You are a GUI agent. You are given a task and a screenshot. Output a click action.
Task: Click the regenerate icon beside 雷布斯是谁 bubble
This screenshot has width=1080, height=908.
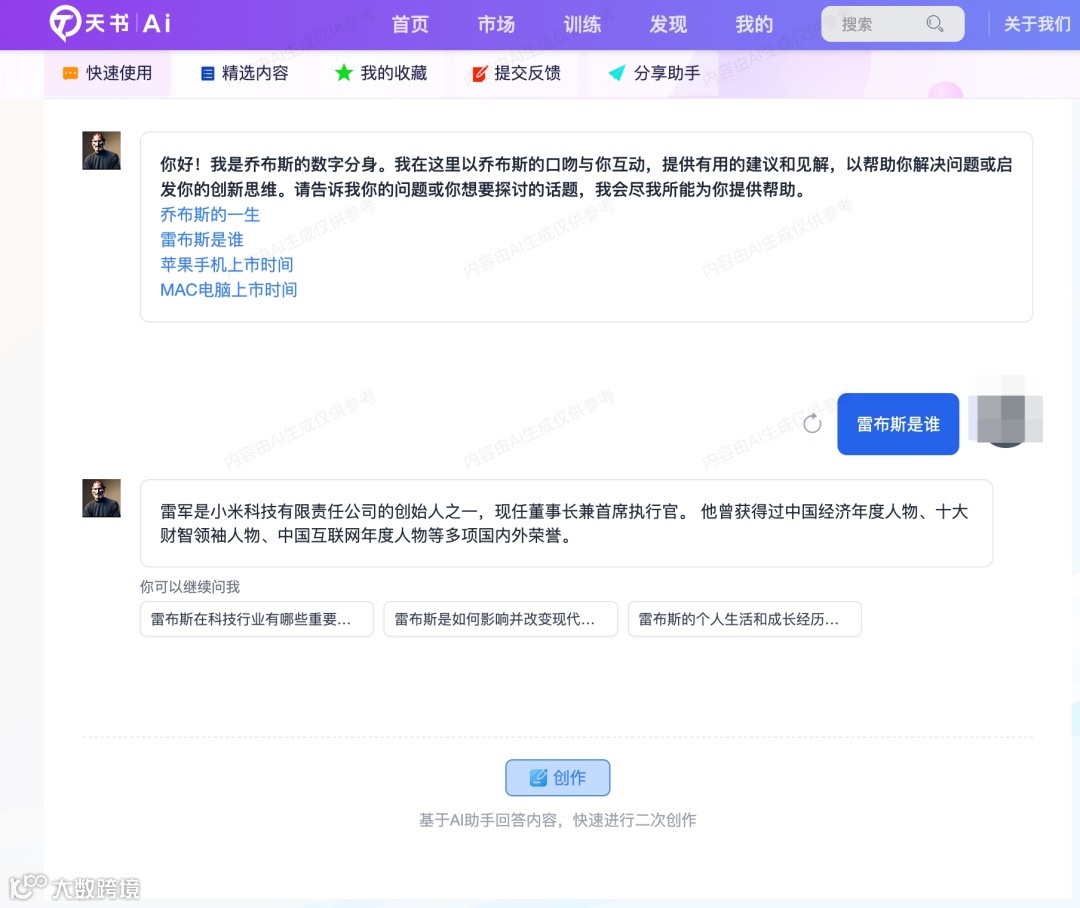click(x=813, y=423)
